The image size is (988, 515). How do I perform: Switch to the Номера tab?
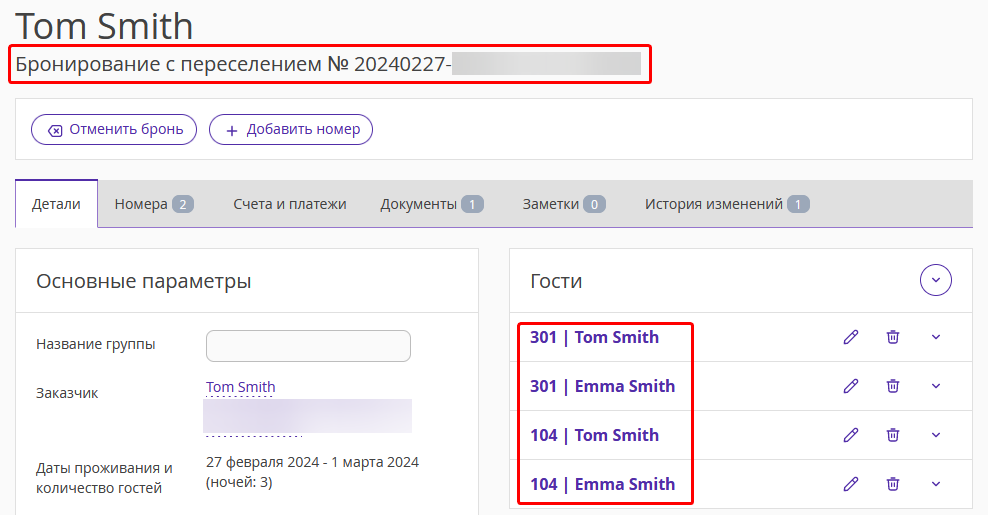154,204
